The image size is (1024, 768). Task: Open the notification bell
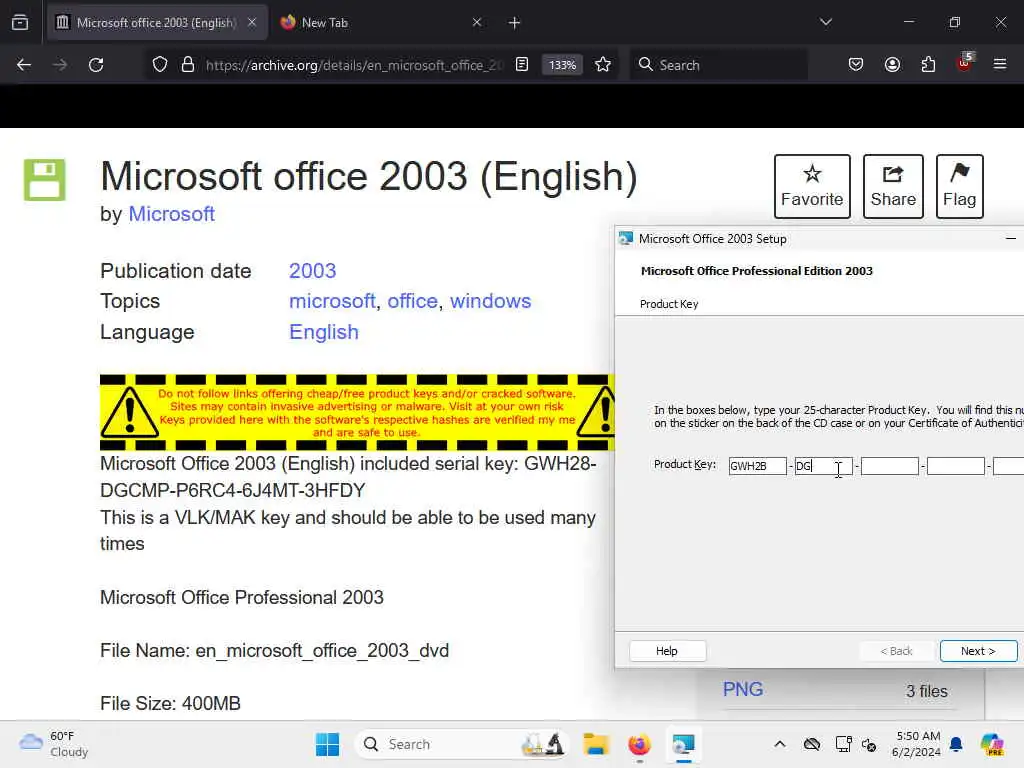[956, 744]
